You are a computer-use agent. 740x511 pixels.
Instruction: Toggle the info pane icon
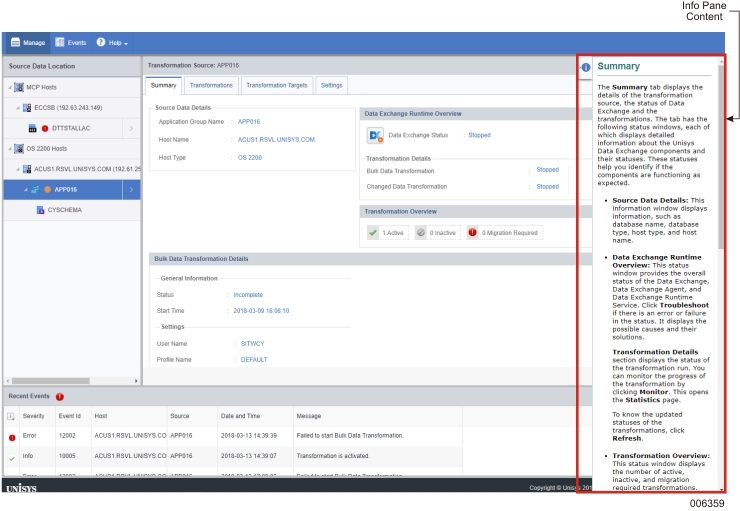pyautogui.click(x=586, y=67)
